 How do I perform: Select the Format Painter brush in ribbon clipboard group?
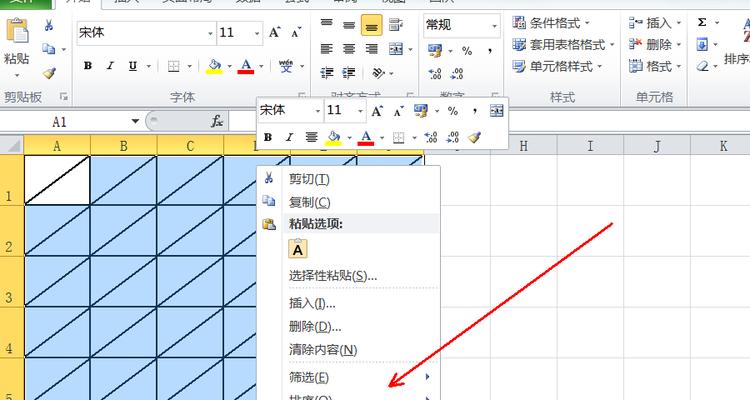tap(49, 73)
